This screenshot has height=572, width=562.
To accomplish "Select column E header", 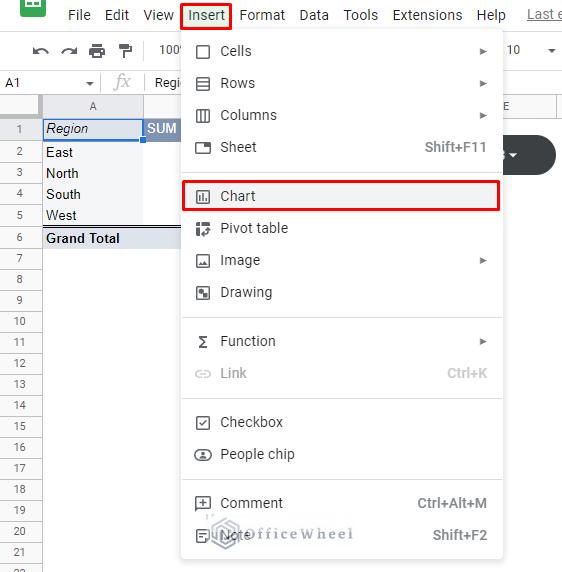I will [x=530, y=107].
